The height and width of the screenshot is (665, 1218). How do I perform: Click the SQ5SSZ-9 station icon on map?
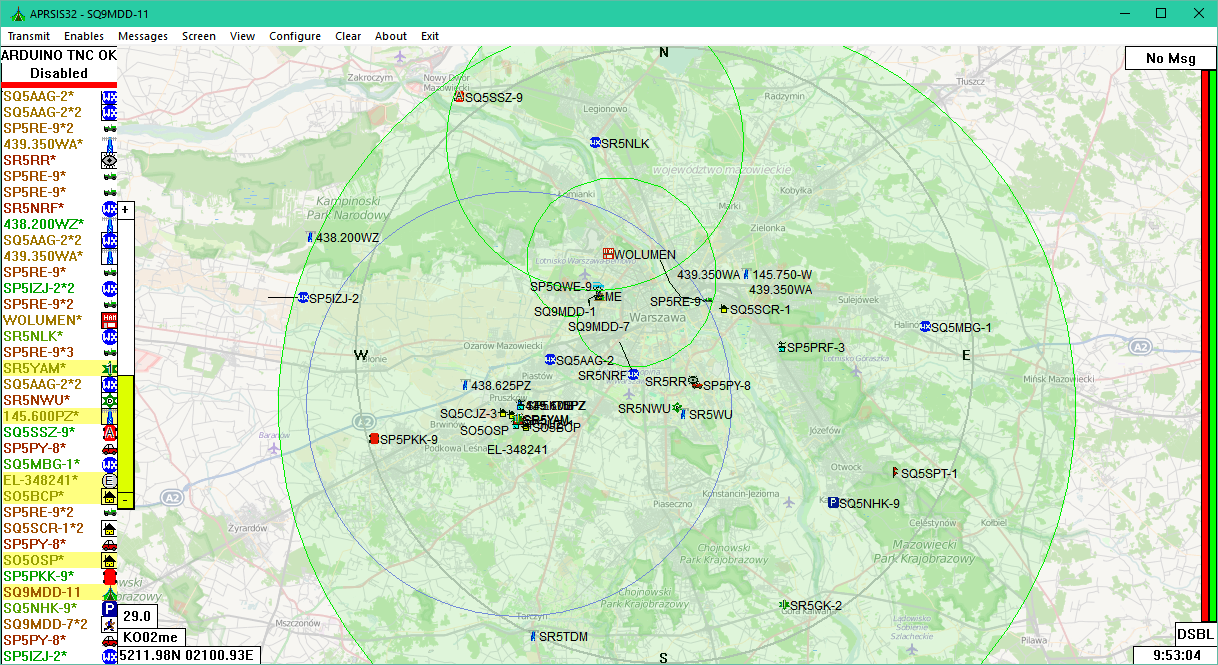(458, 97)
